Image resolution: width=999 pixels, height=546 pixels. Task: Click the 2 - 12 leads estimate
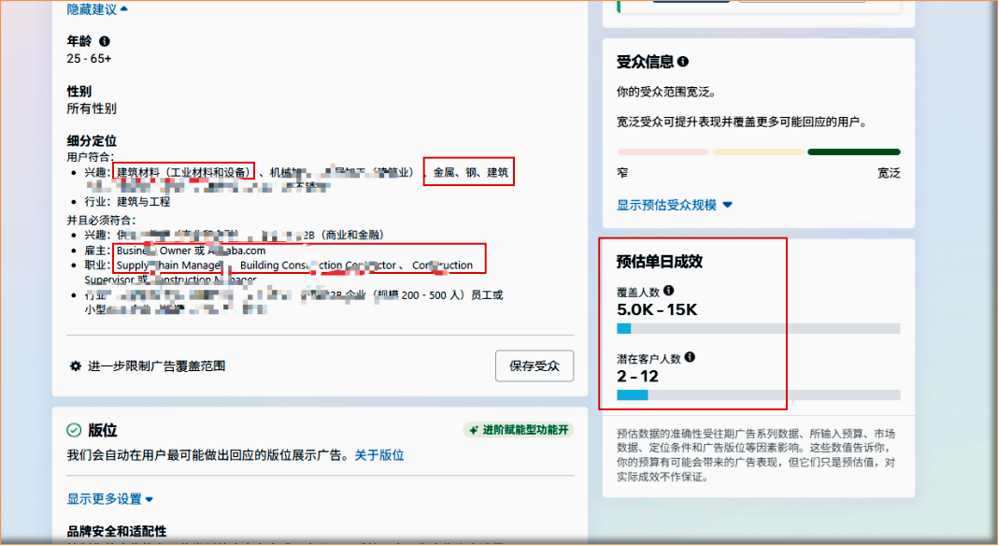click(x=638, y=377)
